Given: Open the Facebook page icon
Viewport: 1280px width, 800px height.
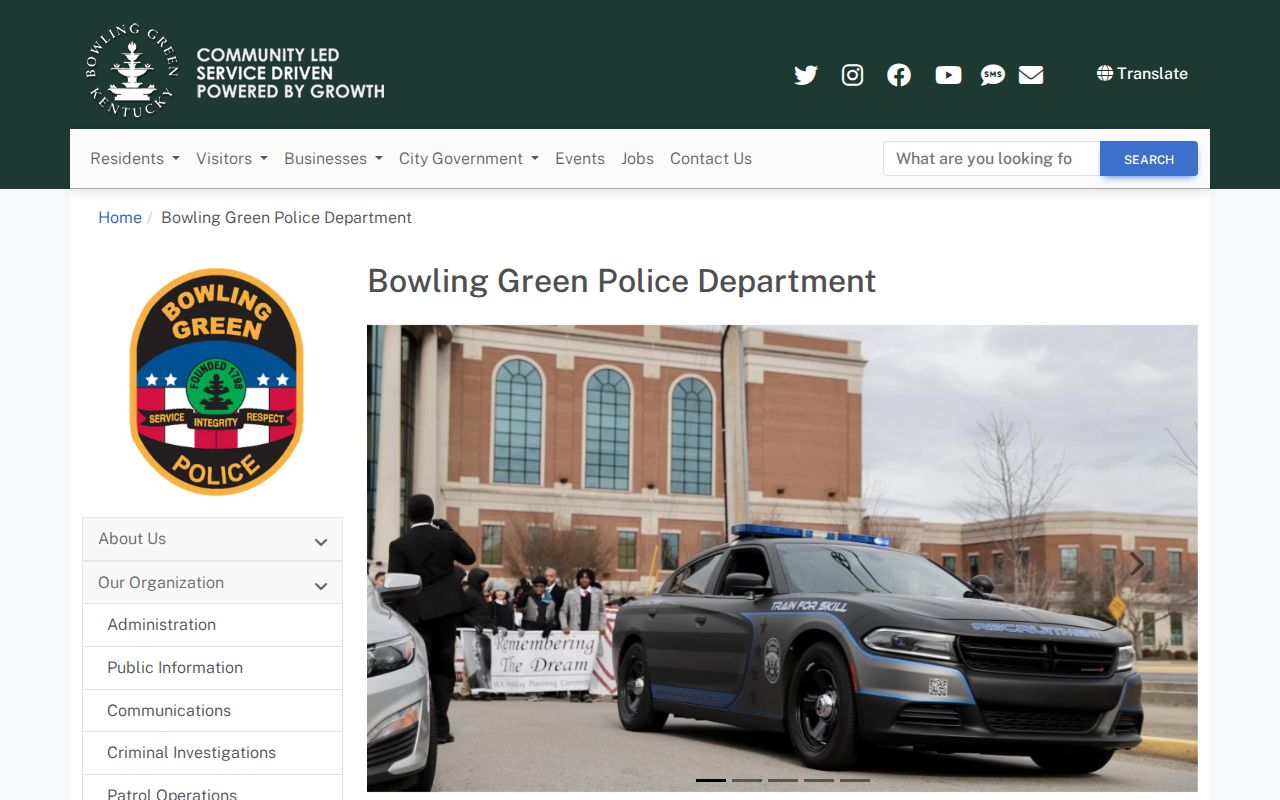Looking at the screenshot, I should pos(899,75).
